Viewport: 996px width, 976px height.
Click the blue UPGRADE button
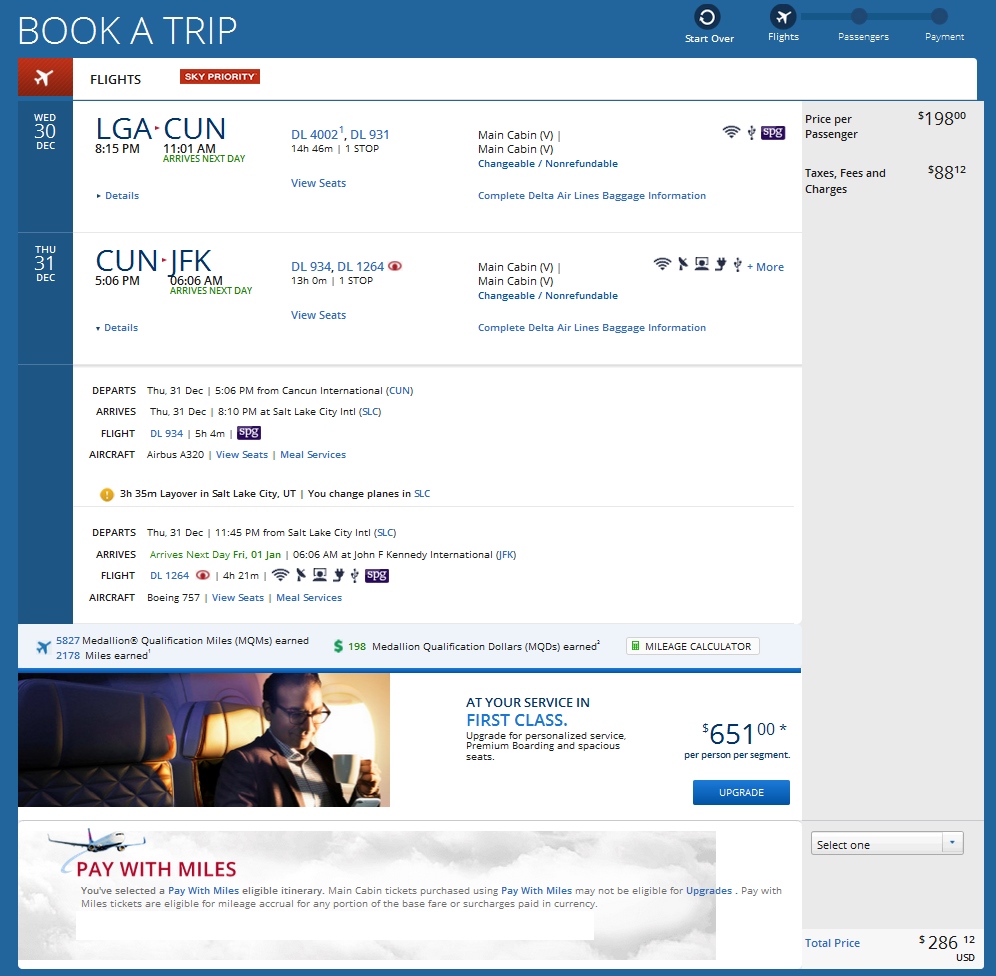(x=741, y=792)
